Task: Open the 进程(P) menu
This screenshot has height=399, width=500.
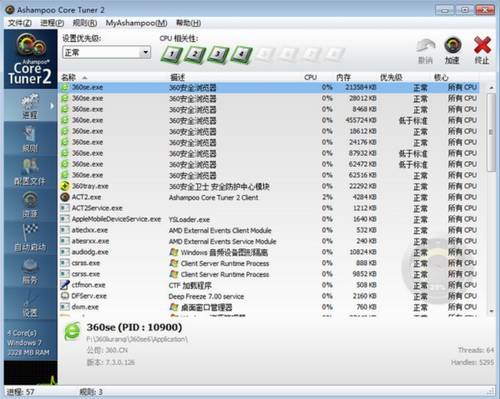Action: pos(52,23)
